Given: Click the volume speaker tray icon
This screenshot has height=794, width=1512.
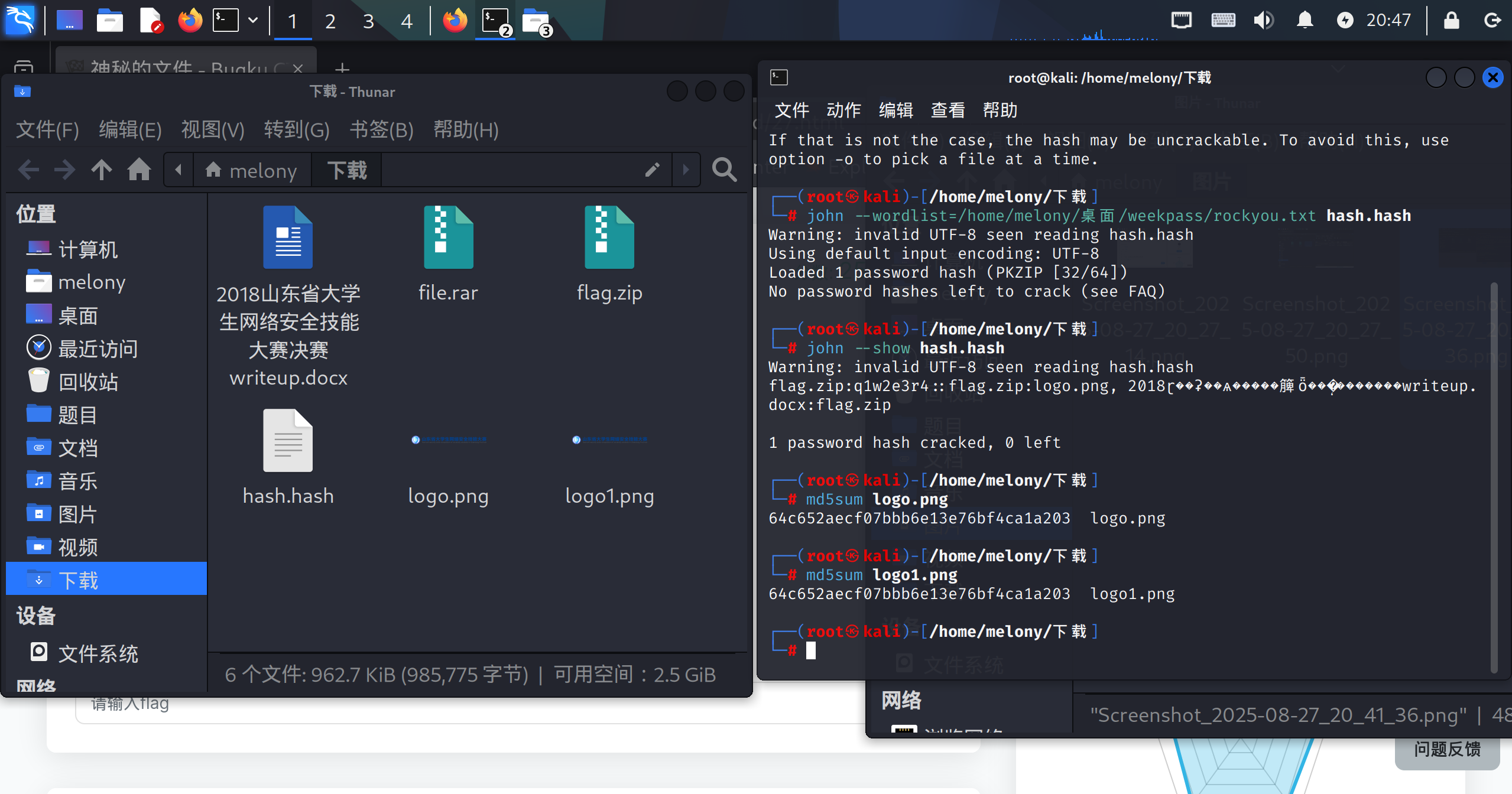Looking at the screenshot, I should point(1263,20).
